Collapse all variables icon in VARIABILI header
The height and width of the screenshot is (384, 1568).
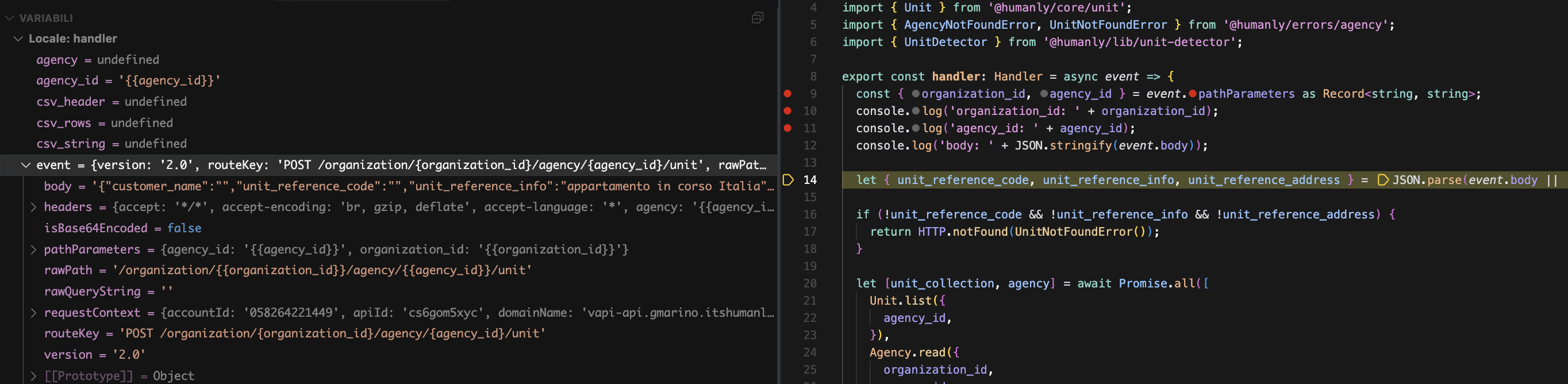pyautogui.click(x=757, y=18)
